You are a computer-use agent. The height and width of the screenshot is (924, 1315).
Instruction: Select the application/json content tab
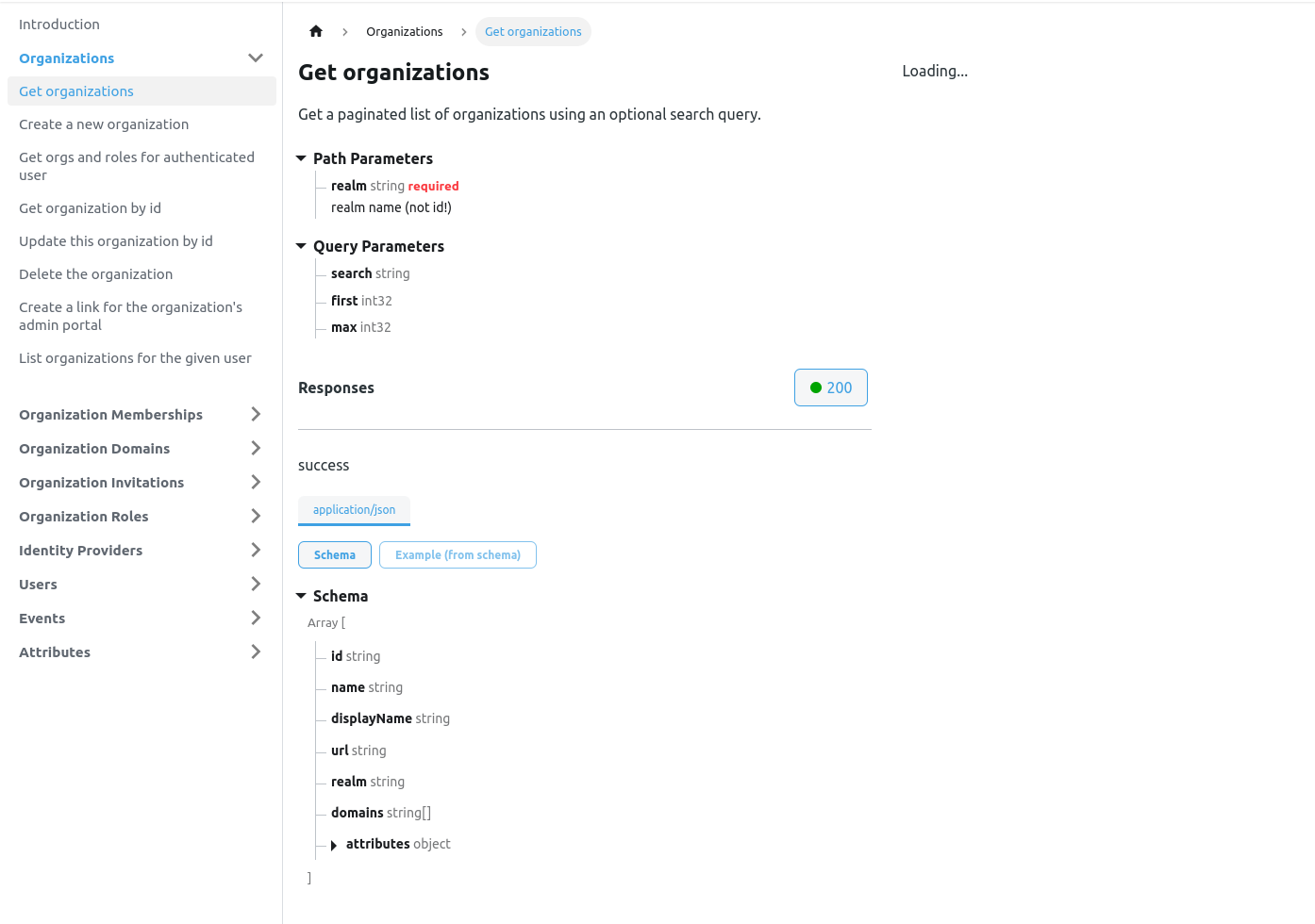(x=354, y=510)
